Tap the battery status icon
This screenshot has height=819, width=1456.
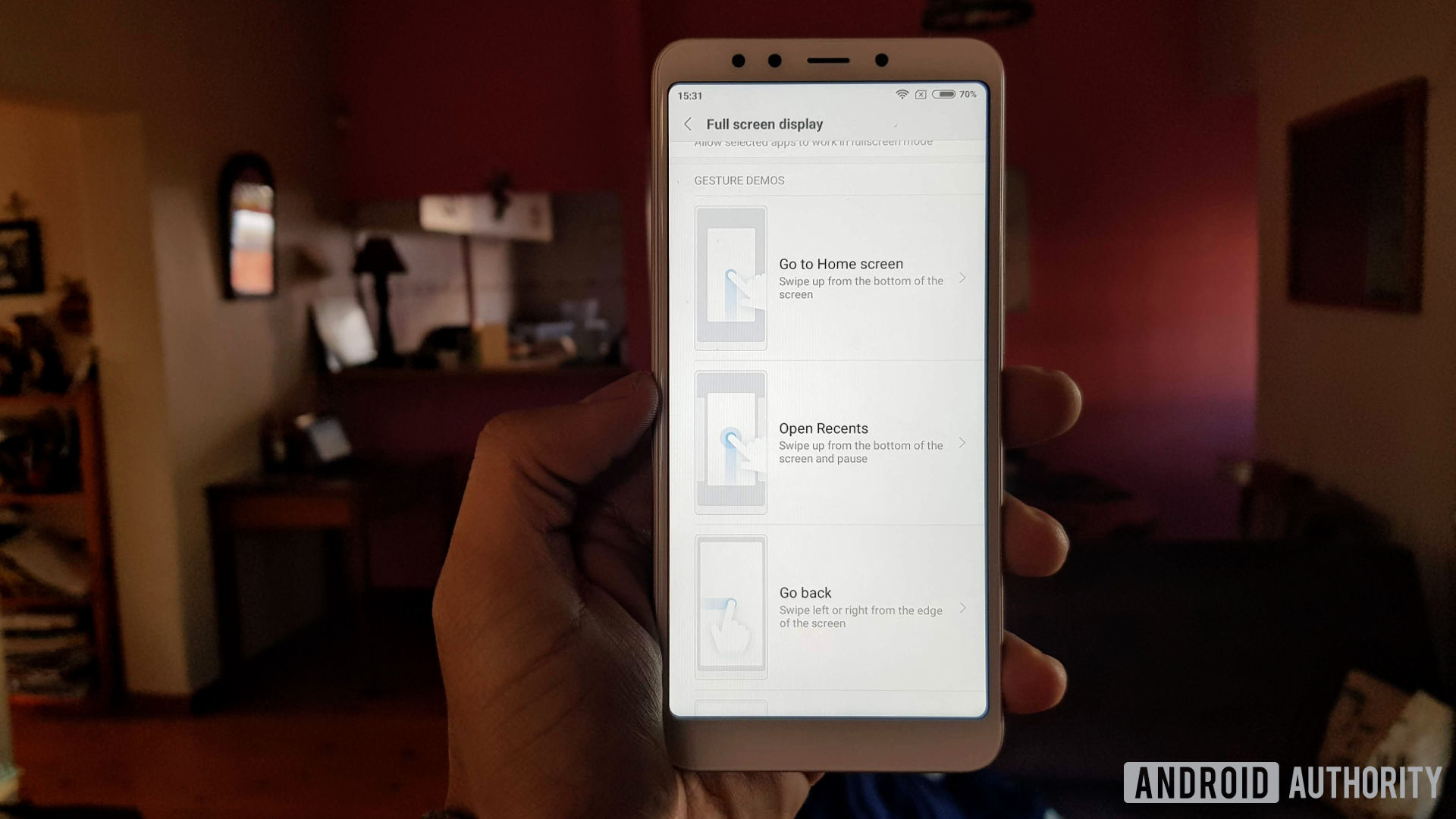(x=947, y=95)
